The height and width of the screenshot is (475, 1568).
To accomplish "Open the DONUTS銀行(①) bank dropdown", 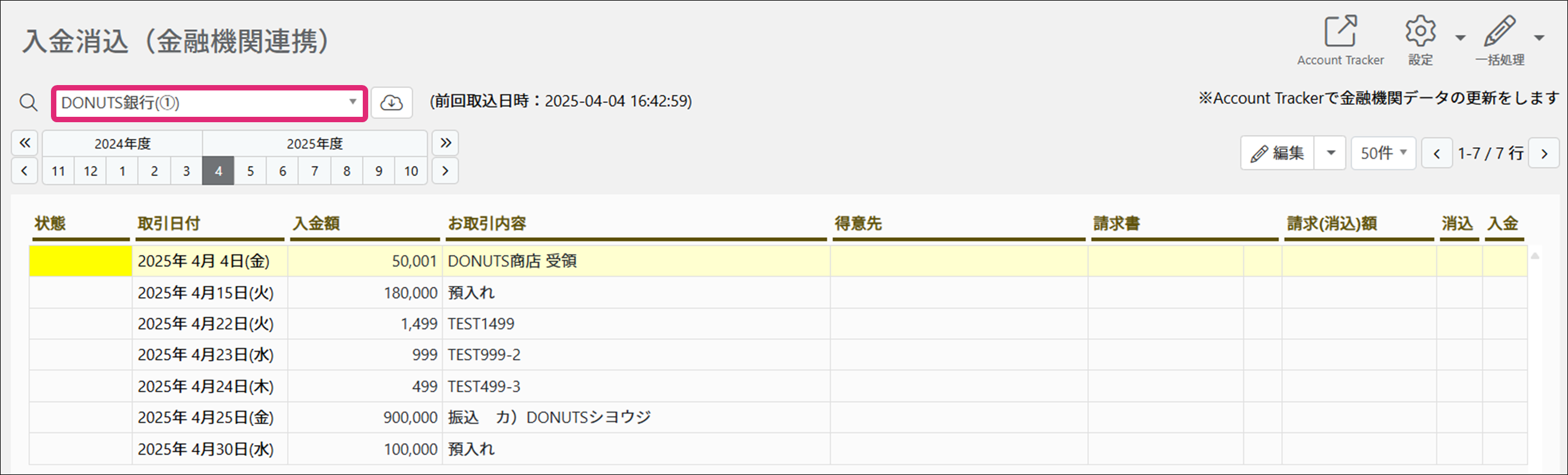I will [209, 103].
